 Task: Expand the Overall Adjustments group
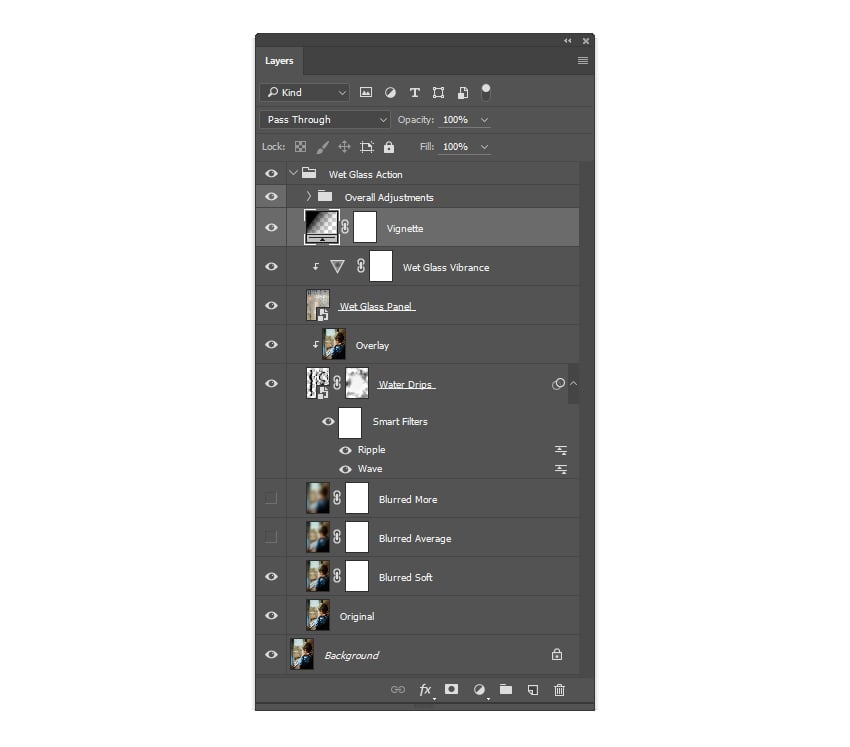(x=307, y=197)
